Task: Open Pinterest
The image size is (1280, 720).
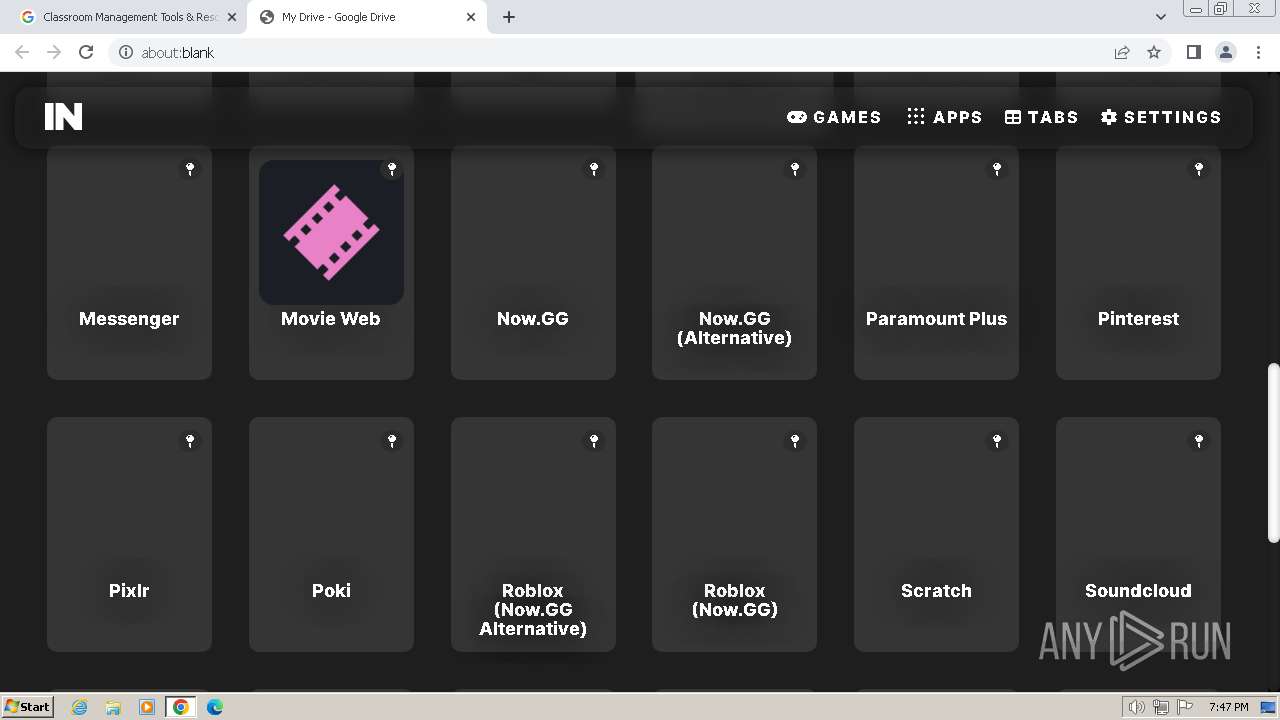Action: [1138, 262]
